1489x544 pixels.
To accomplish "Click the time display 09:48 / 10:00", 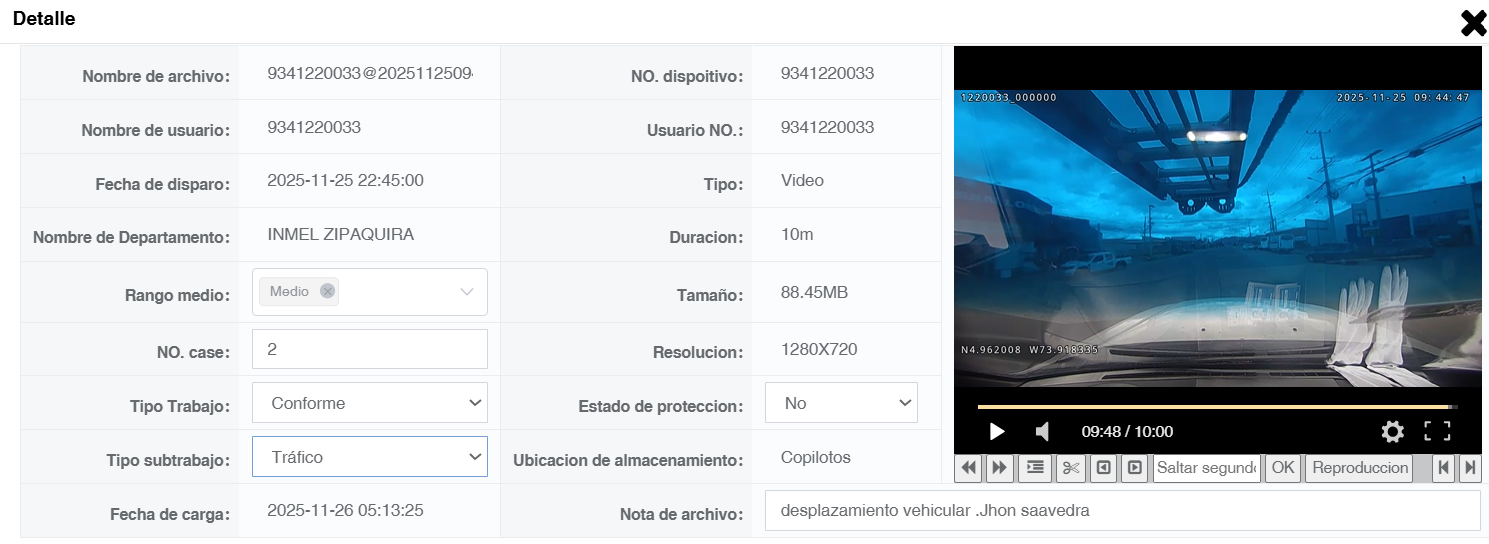I will [x=1127, y=432].
